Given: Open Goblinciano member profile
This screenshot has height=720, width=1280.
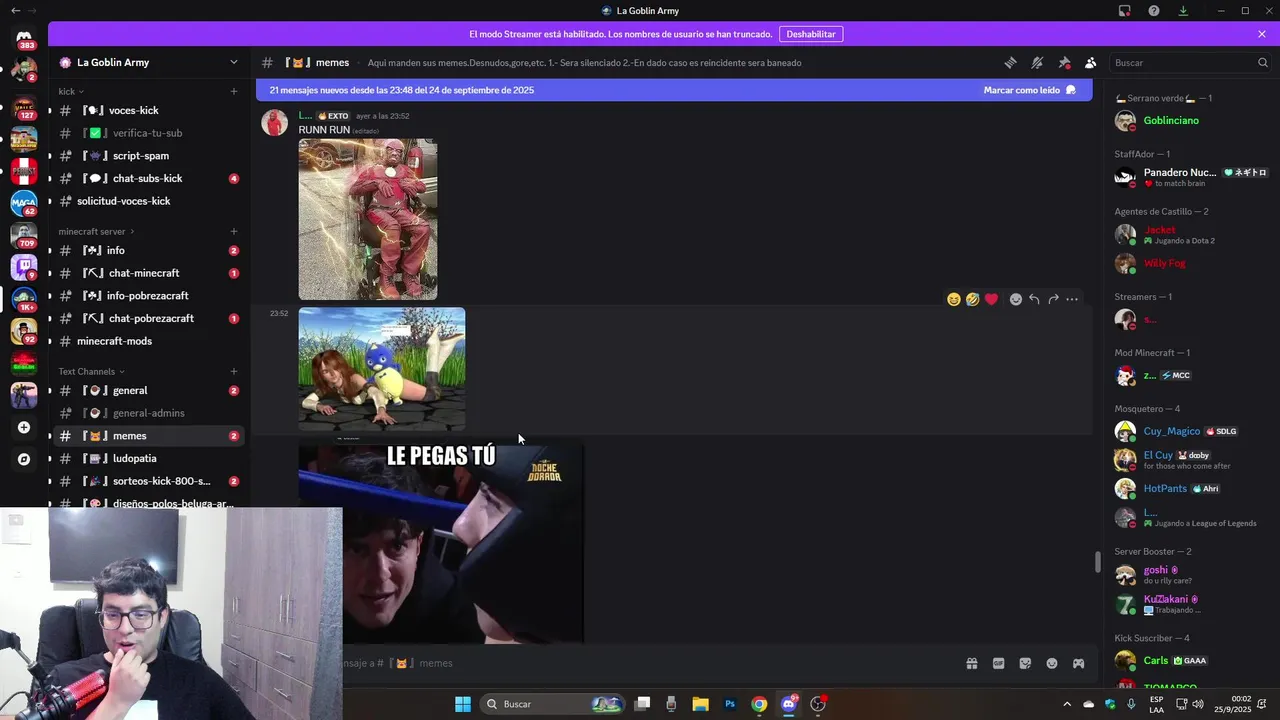Looking at the screenshot, I should (1190, 121).
